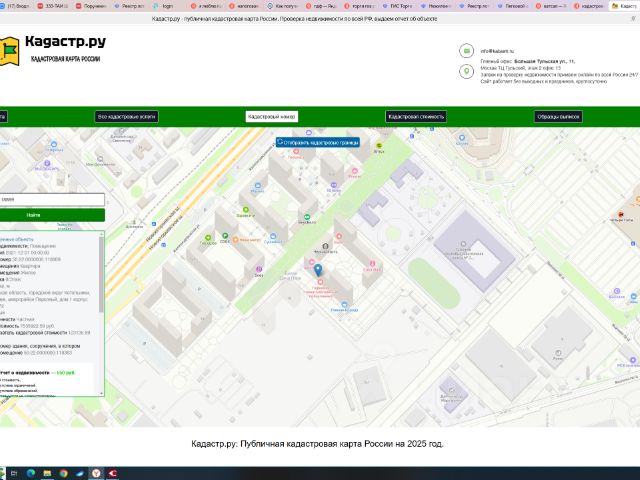The height and width of the screenshot is (480, 640).
Task: Click the info panel scroll-down arrow
Action: pyautogui.click(x=101, y=393)
